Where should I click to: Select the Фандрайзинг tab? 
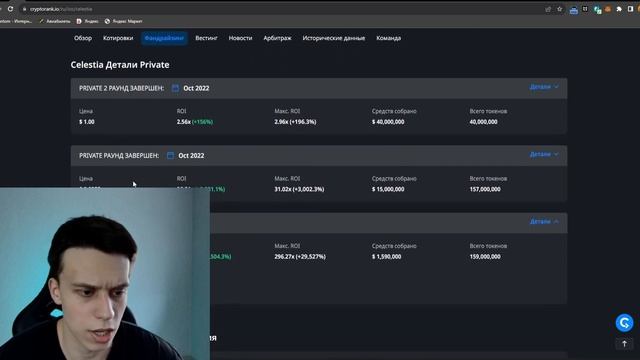(164, 38)
